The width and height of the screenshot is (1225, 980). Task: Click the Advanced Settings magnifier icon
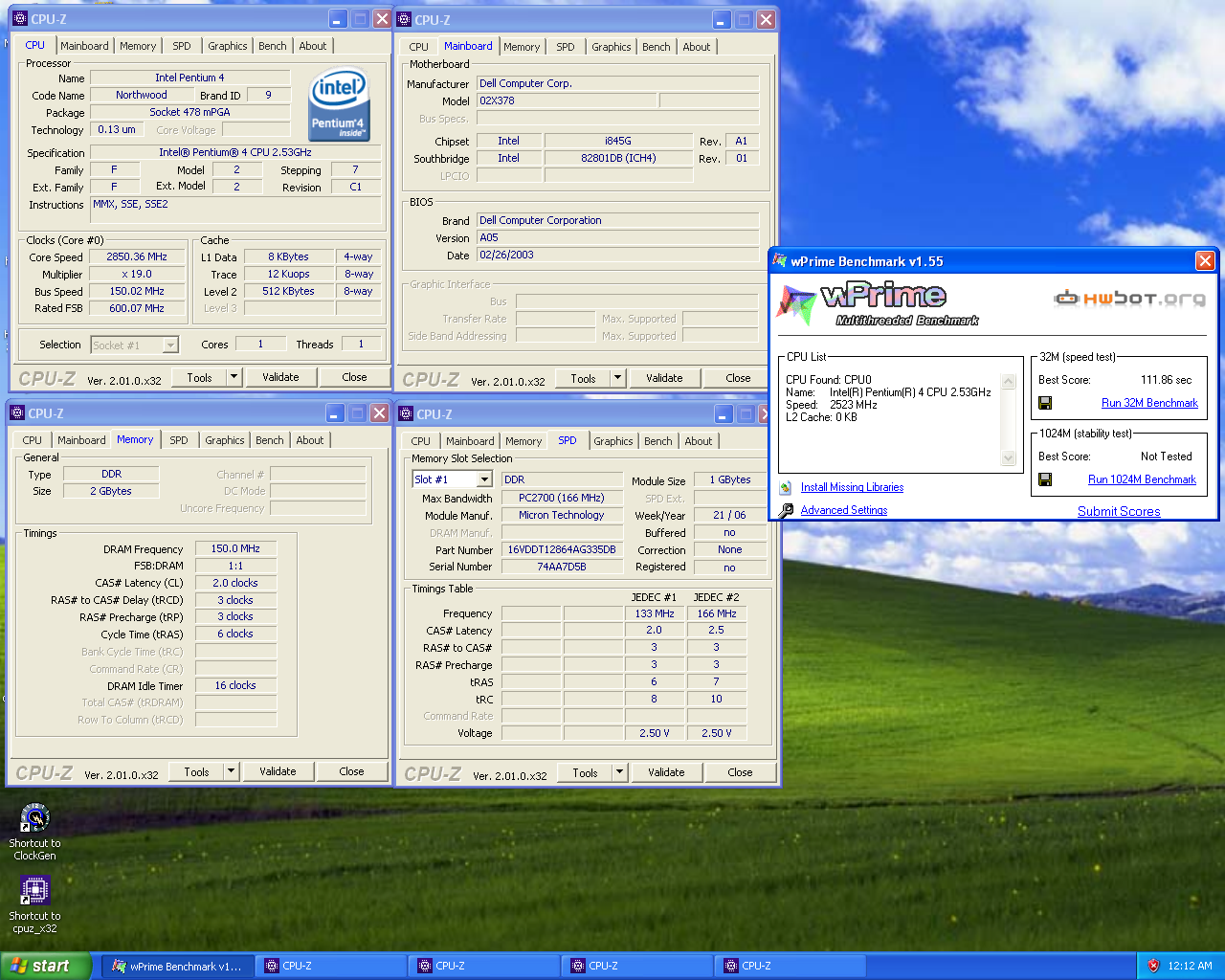click(786, 510)
